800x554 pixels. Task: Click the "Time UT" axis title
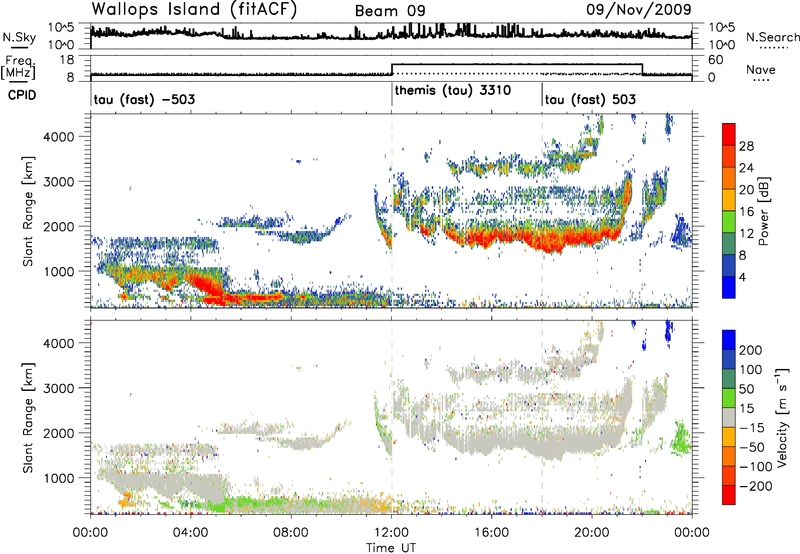pos(391,547)
